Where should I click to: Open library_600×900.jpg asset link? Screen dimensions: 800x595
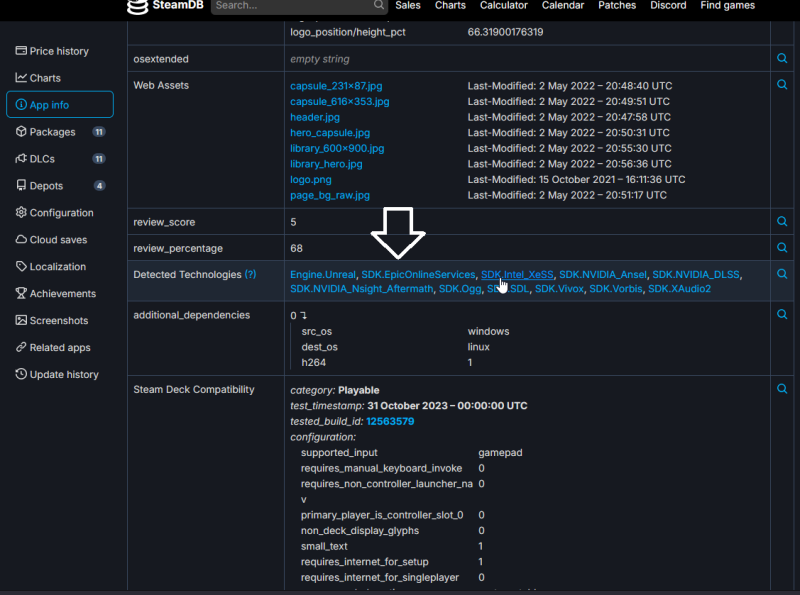pyautogui.click(x=337, y=148)
